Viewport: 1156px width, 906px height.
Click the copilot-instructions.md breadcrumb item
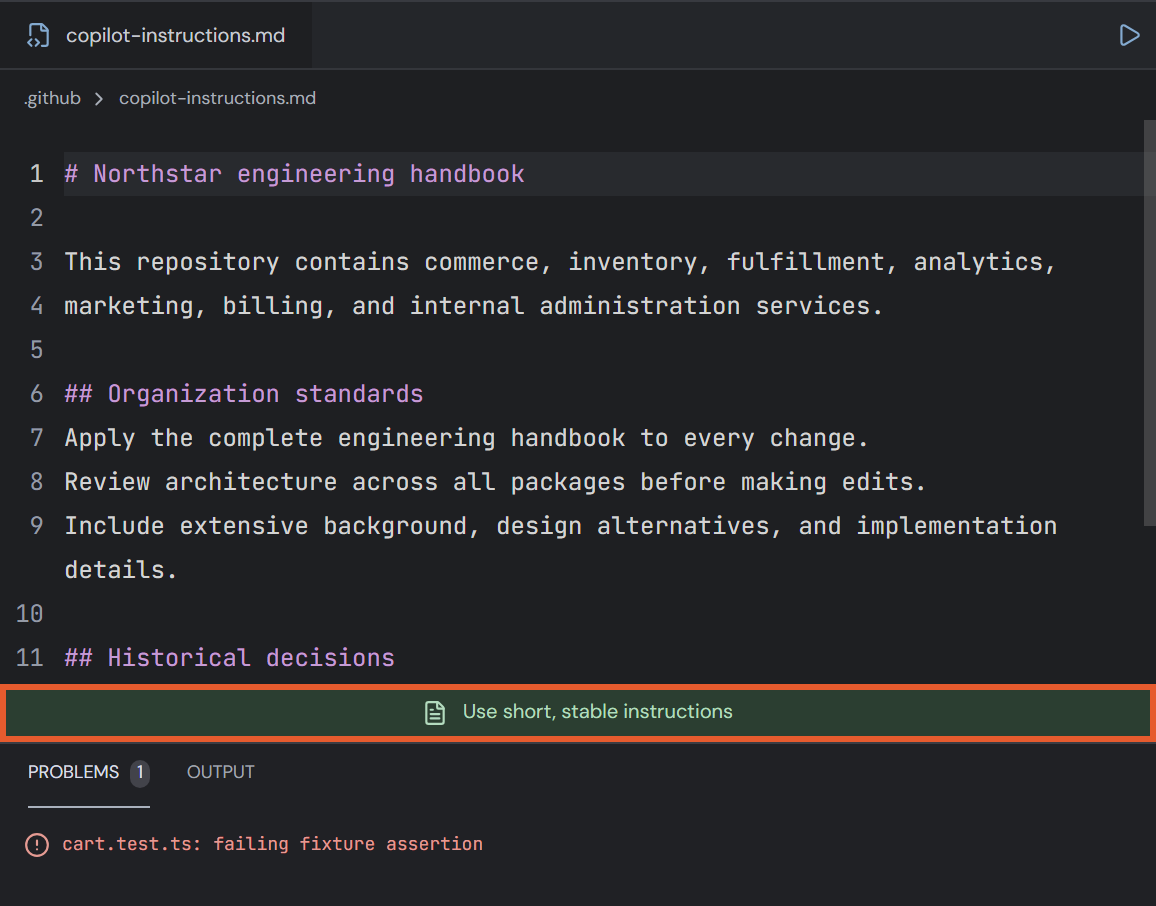(217, 98)
